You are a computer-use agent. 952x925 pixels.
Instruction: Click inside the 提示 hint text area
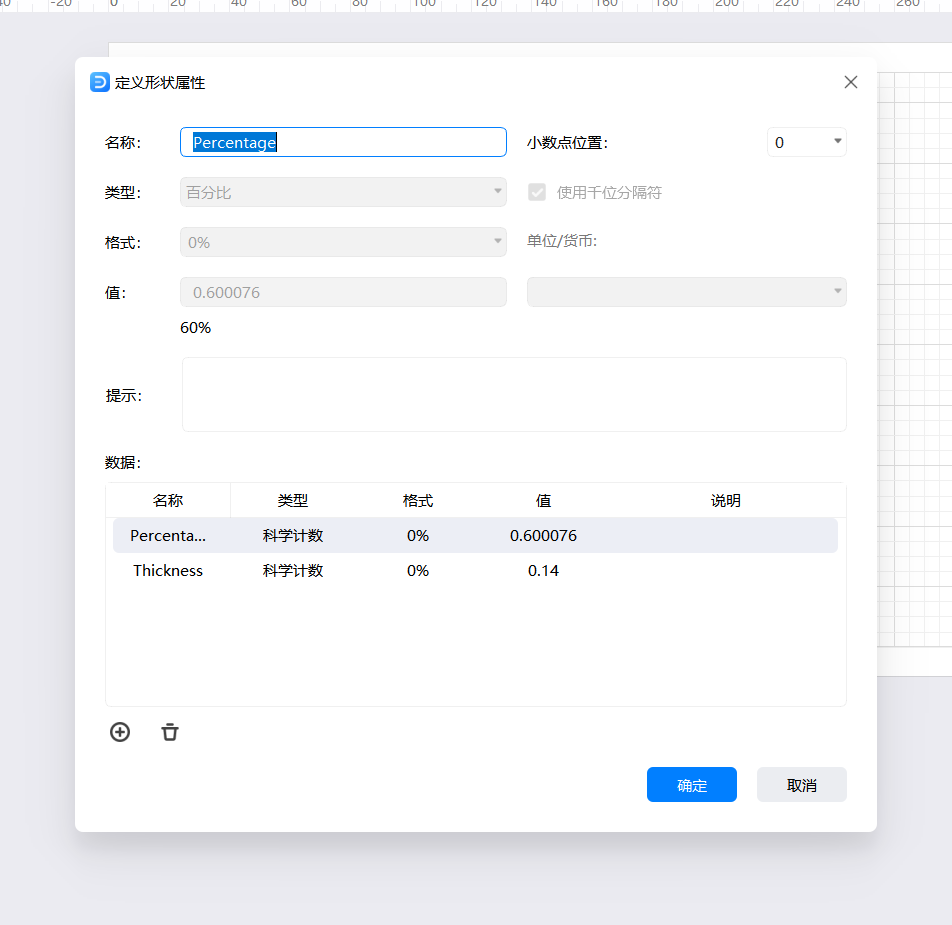click(x=514, y=394)
